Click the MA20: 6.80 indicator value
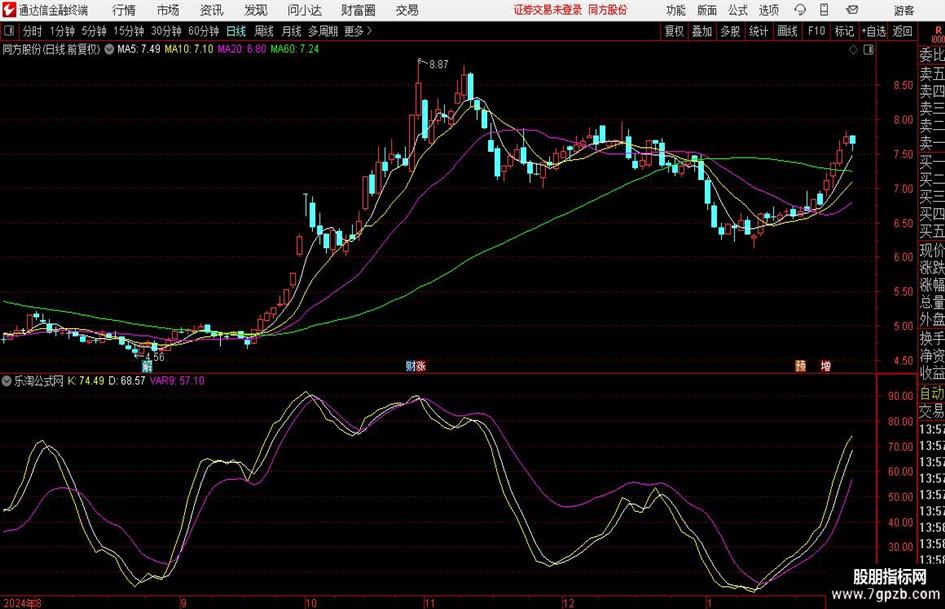The image size is (945, 609). [x=242, y=49]
